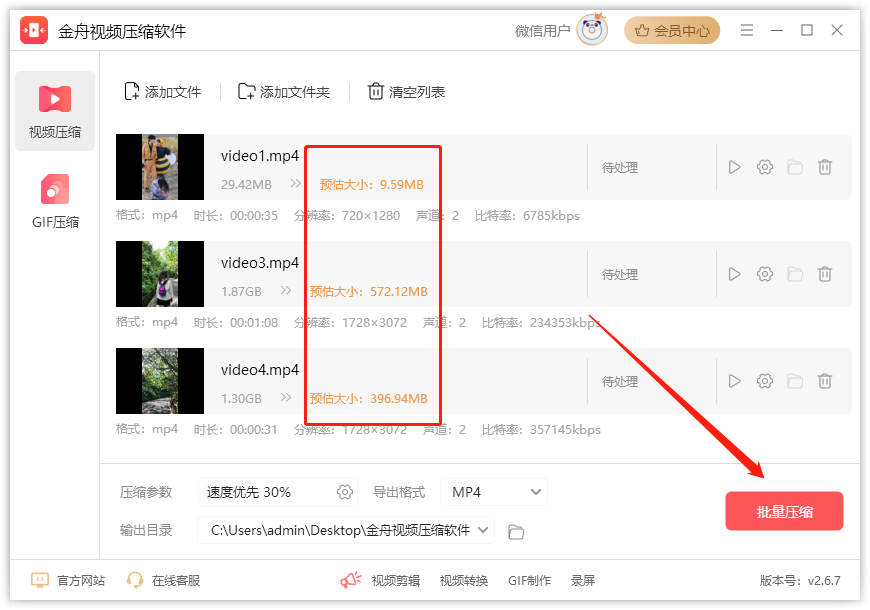Click 待处理 status of video3.mp4

(620, 275)
